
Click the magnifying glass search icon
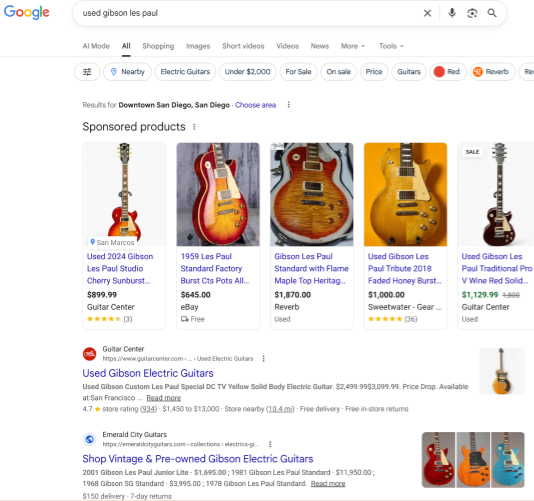492,13
